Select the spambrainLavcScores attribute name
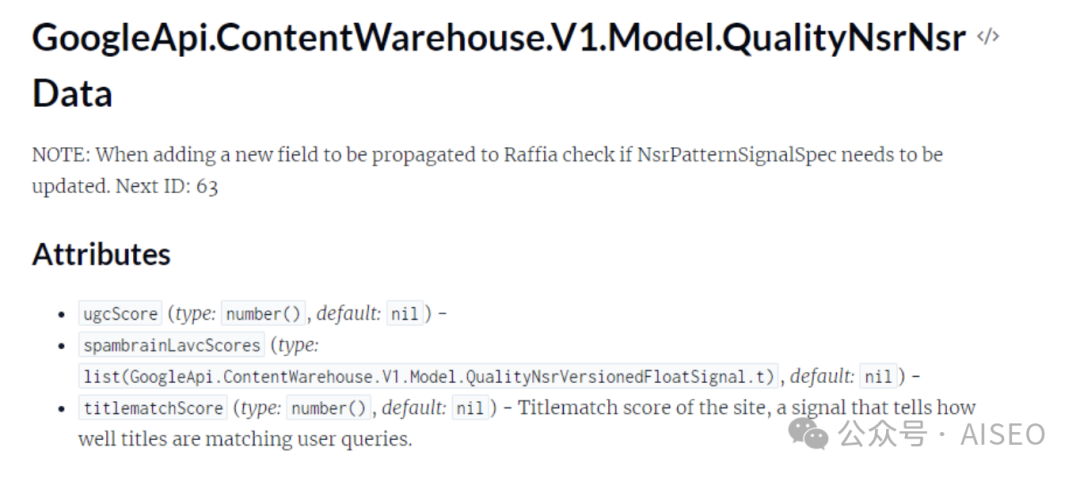 click(x=171, y=346)
